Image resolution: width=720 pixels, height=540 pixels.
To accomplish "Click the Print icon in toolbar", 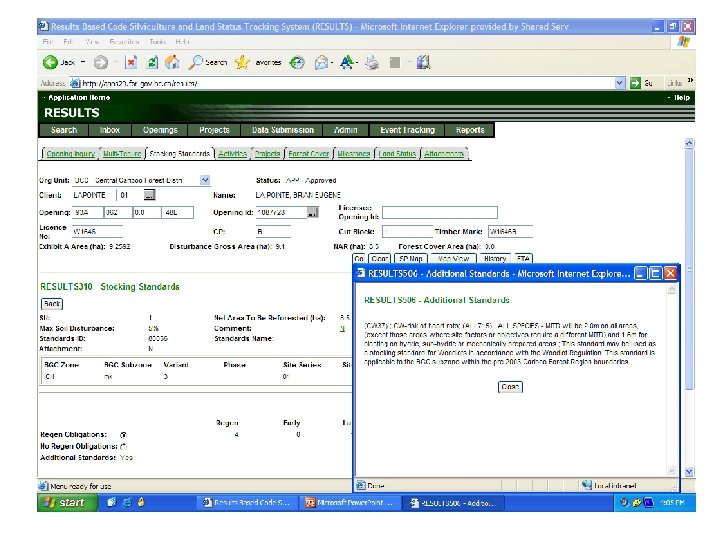I will click(x=372, y=62).
